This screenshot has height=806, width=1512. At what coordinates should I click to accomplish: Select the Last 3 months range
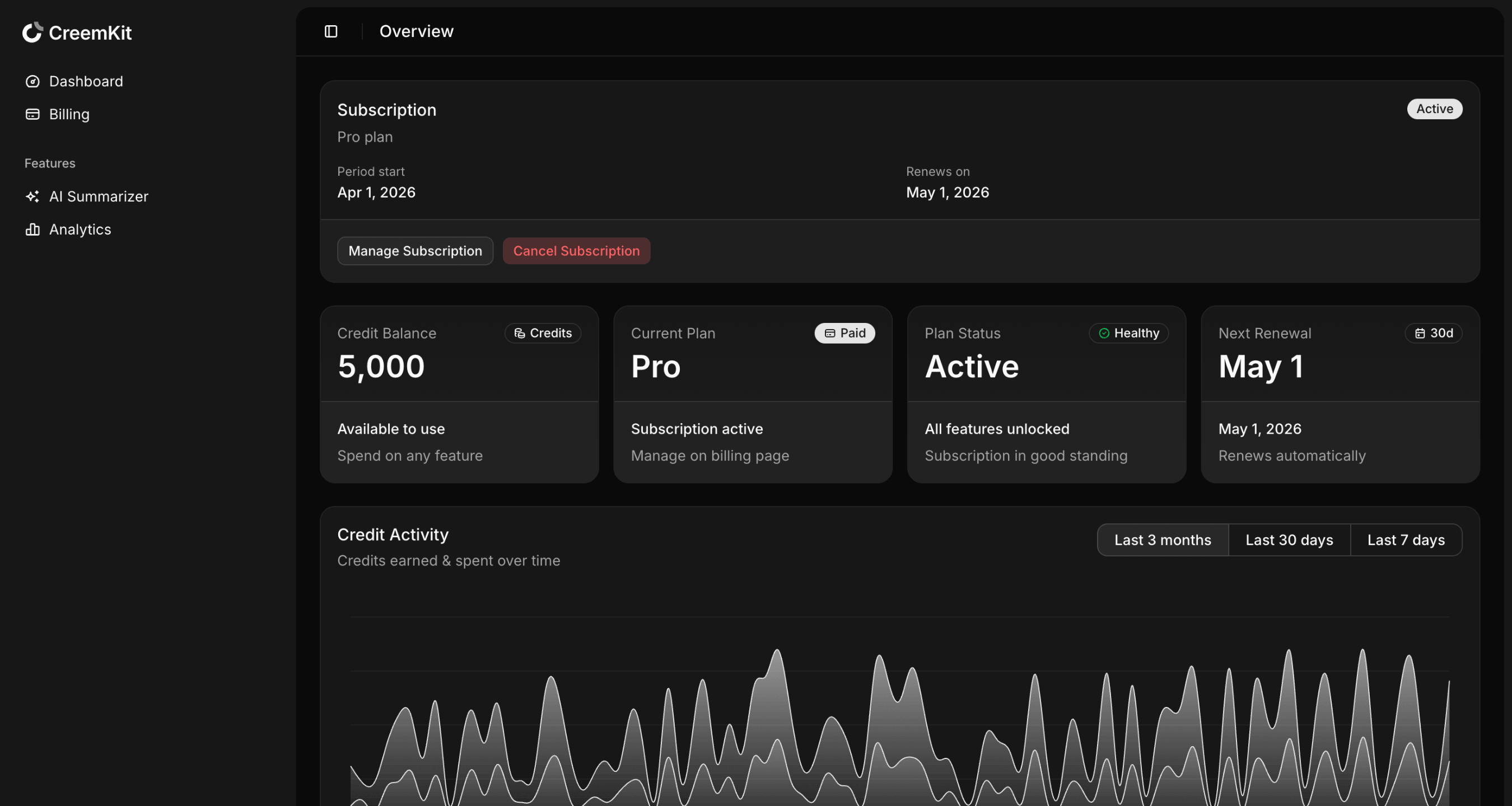(1162, 540)
